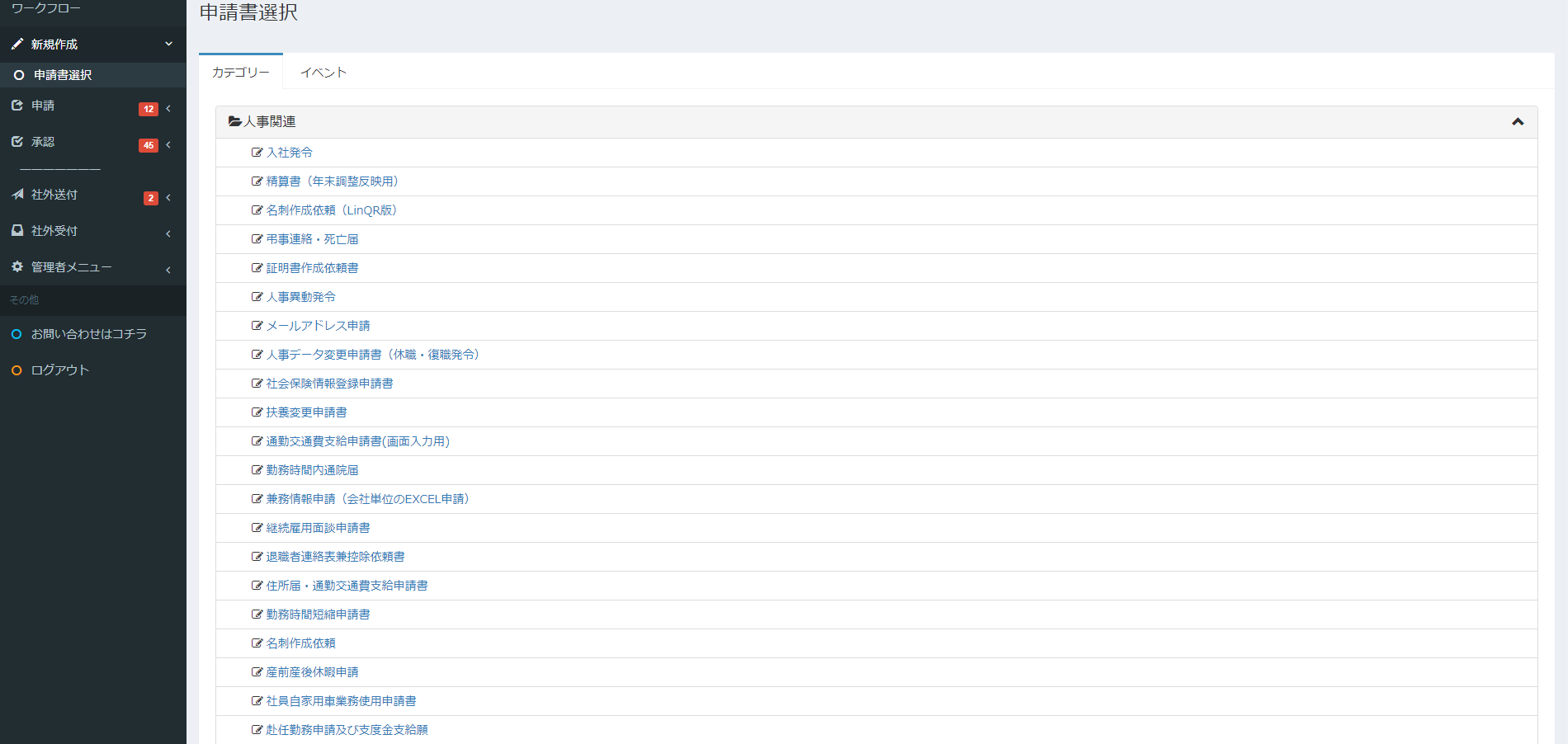Image resolution: width=1568 pixels, height=744 pixels.
Task: Click the red 2 badge on 社外送付
Action: click(151, 198)
